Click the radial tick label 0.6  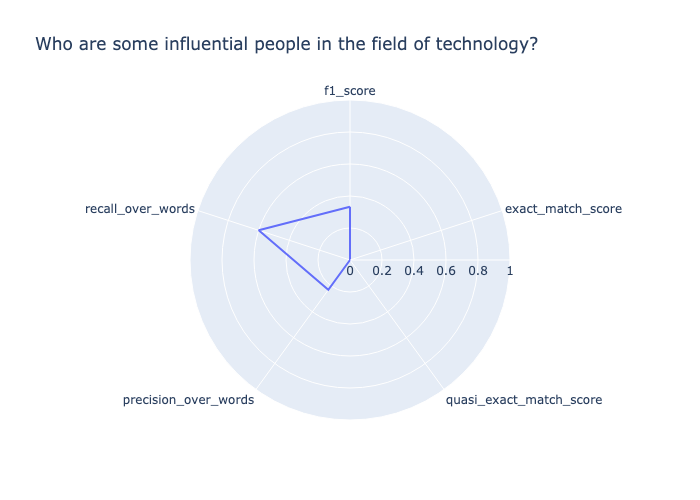point(446,271)
